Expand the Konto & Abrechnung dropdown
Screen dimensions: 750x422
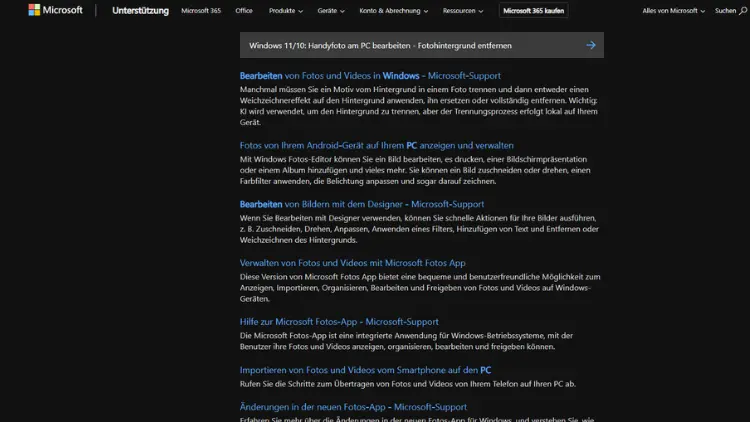394,11
